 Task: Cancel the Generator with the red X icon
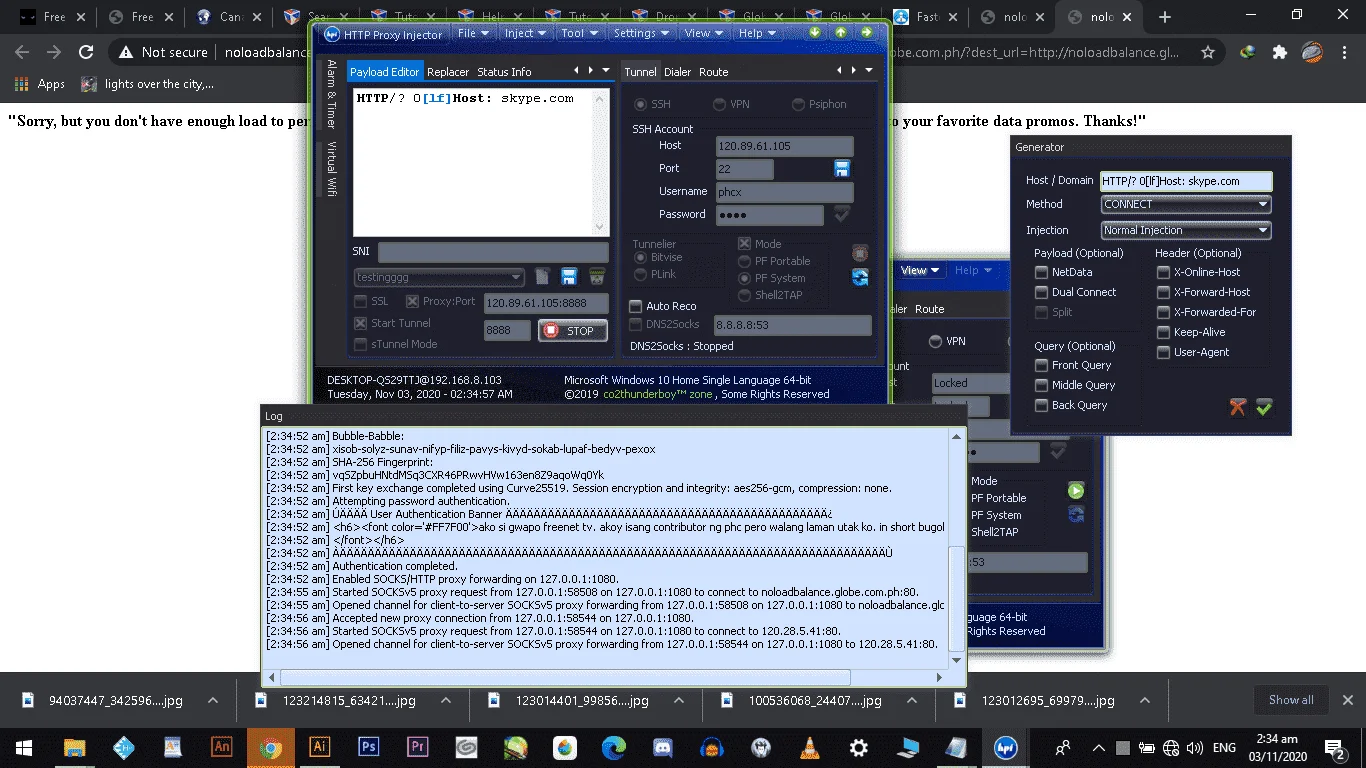tap(1238, 407)
